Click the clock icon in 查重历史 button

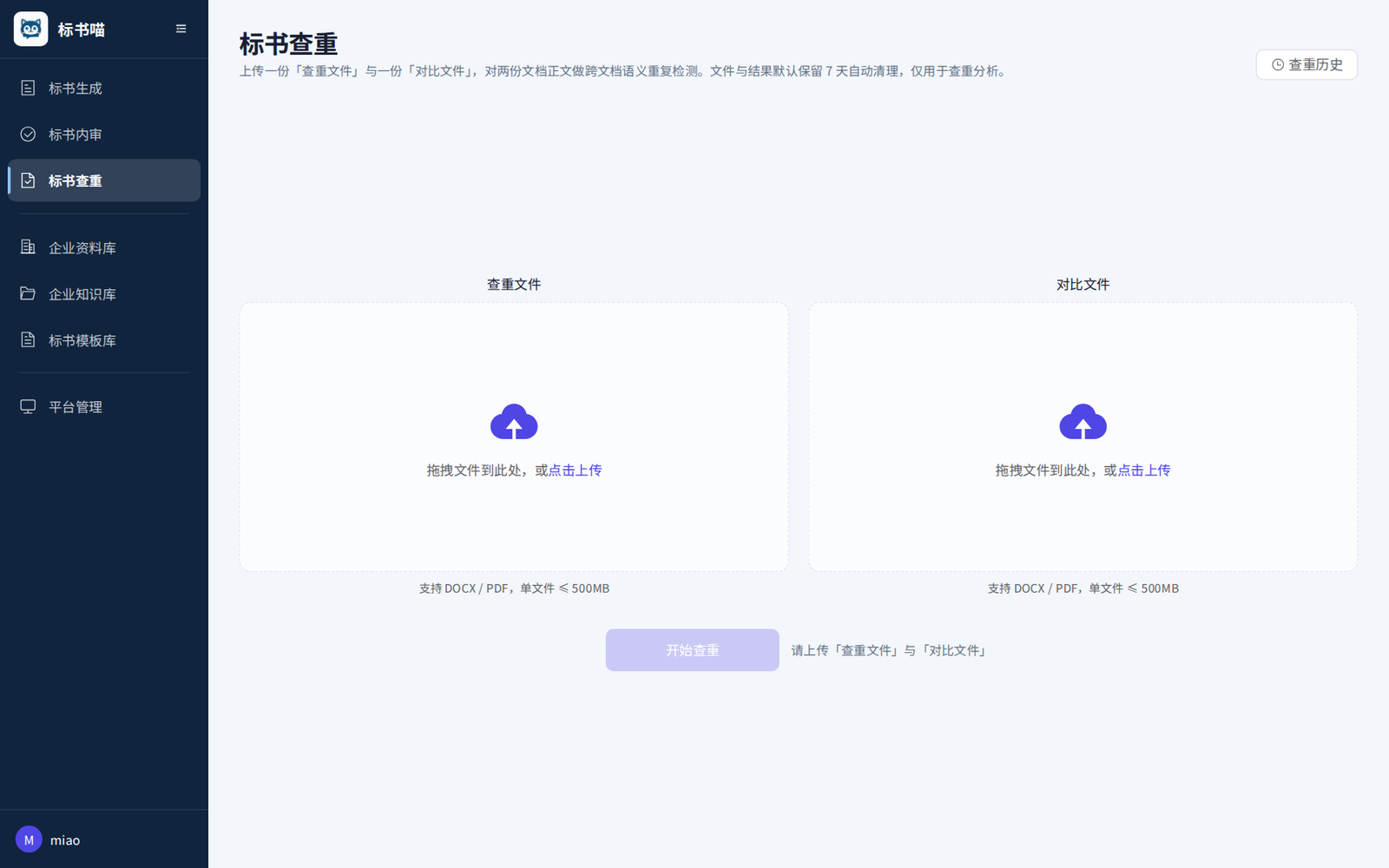pyautogui.click(x=1278, y=65)
